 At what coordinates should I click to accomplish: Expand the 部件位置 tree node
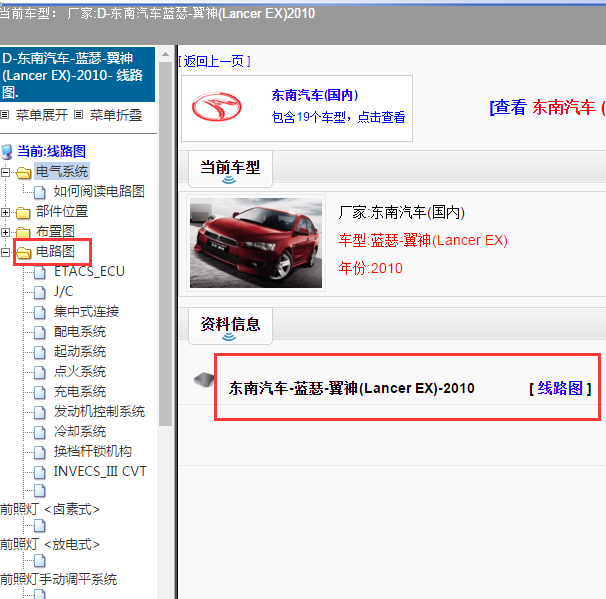[5, 213]
